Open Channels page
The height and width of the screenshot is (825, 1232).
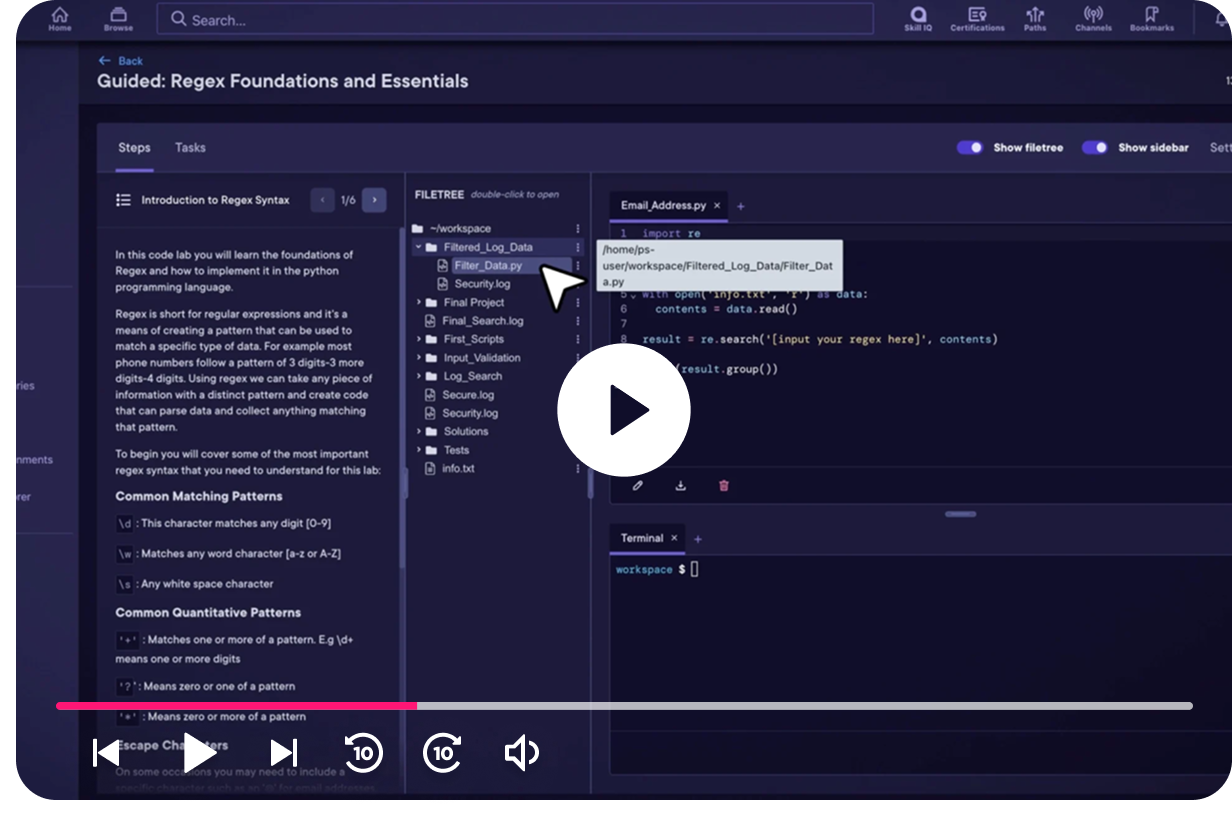coord(1093,19)
